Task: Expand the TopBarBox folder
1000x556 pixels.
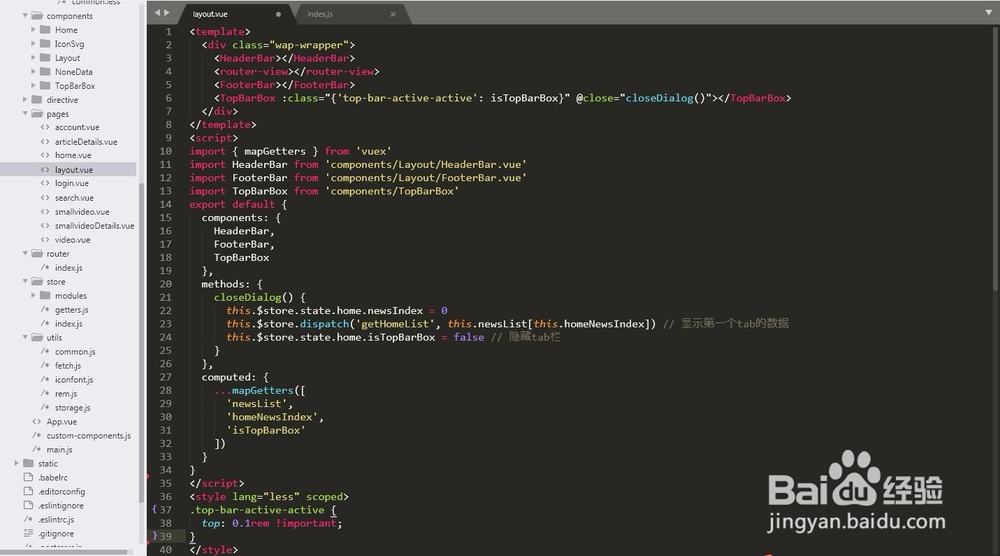Action: (x=33, y=85)
